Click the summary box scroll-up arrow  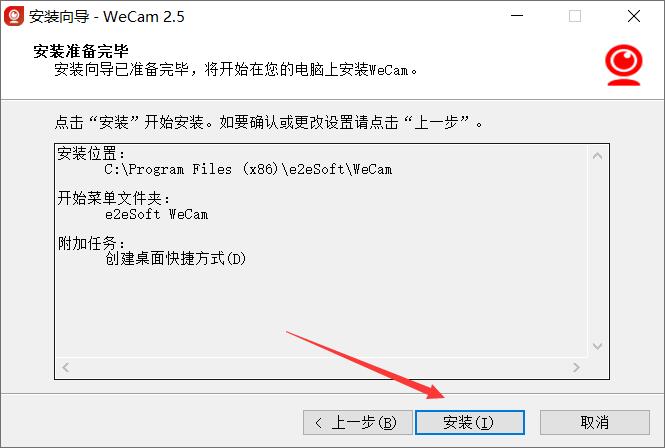coord(597,156)
